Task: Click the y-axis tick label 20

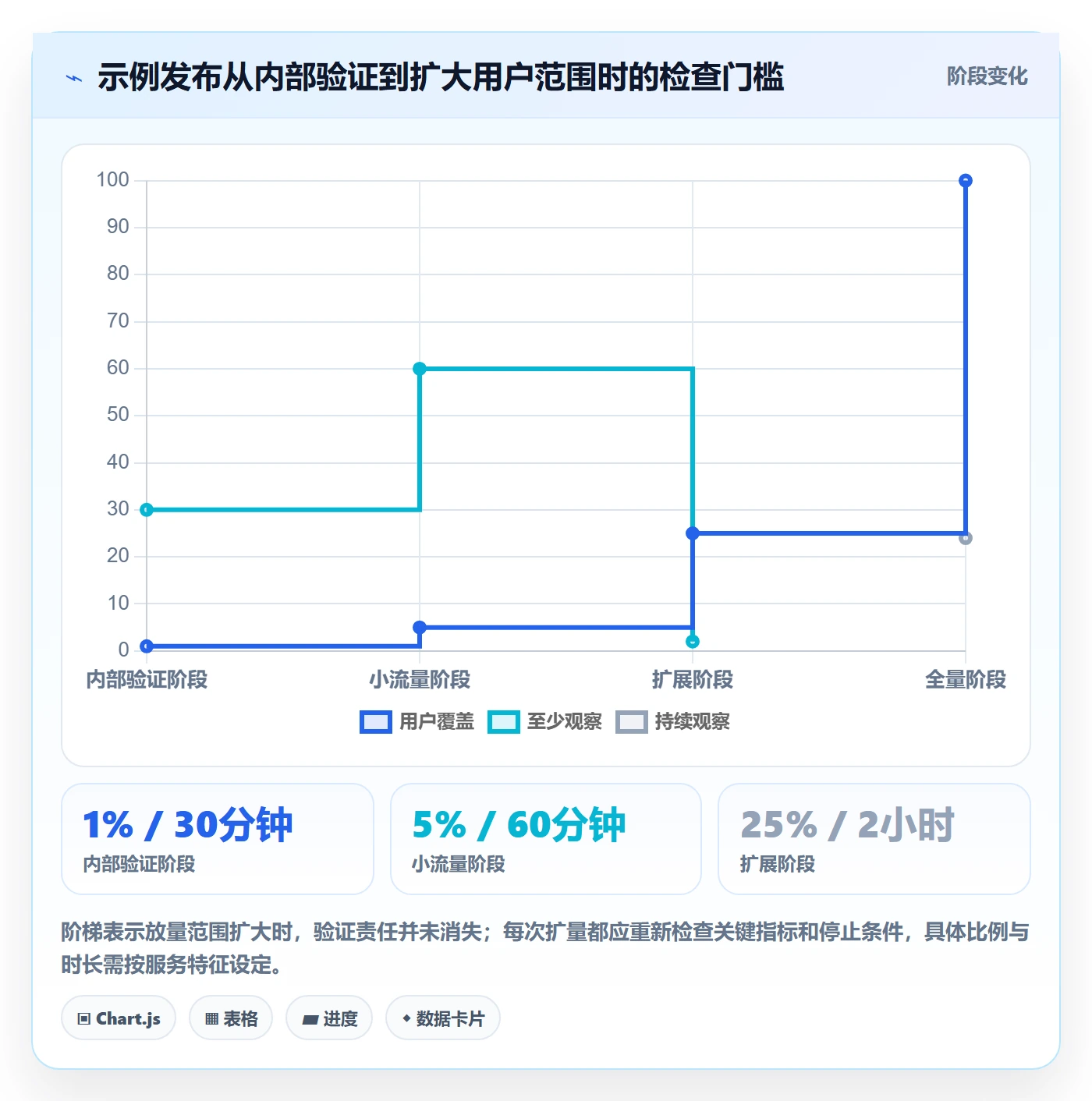Action: click(x=118, y=556)
